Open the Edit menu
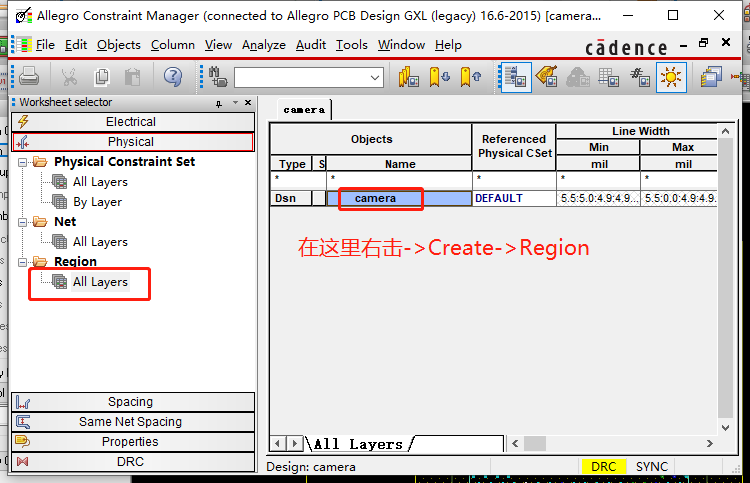 click(x=76, y=45)
